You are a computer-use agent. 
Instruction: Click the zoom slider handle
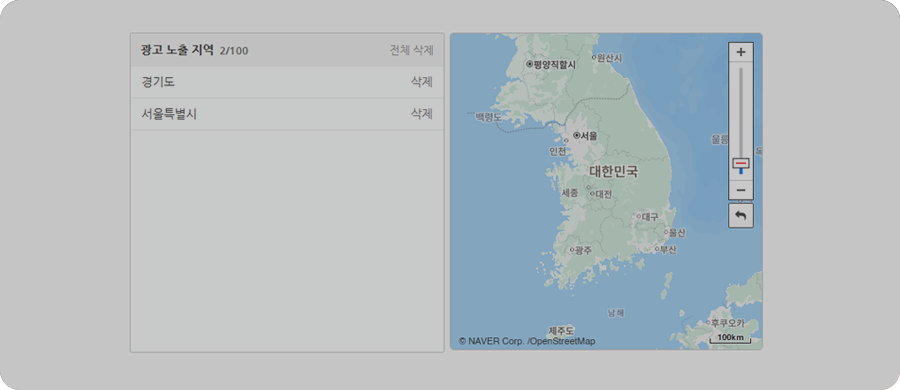coord(740,164)
